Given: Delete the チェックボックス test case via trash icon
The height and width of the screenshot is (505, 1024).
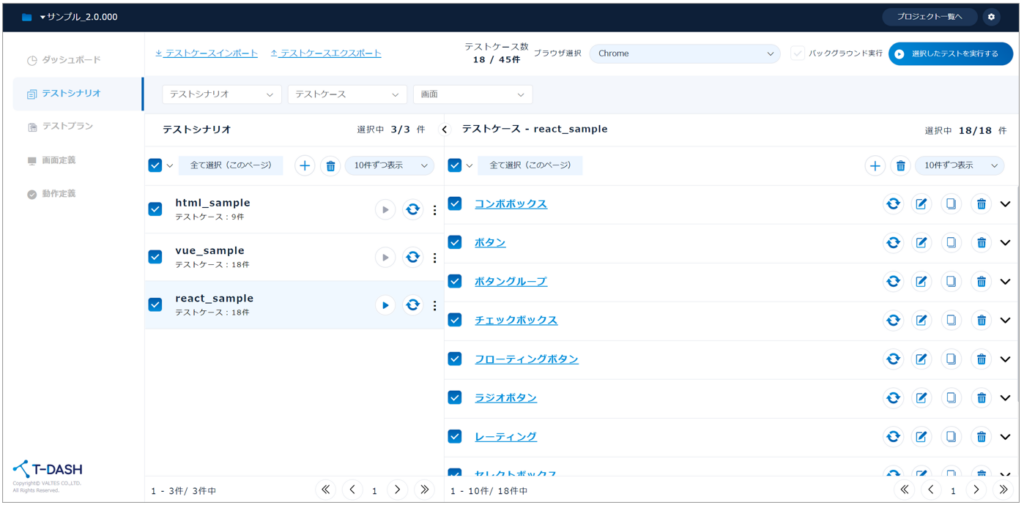Looking at the screenshot, I should pyautogui.click(x=981, y=320).
